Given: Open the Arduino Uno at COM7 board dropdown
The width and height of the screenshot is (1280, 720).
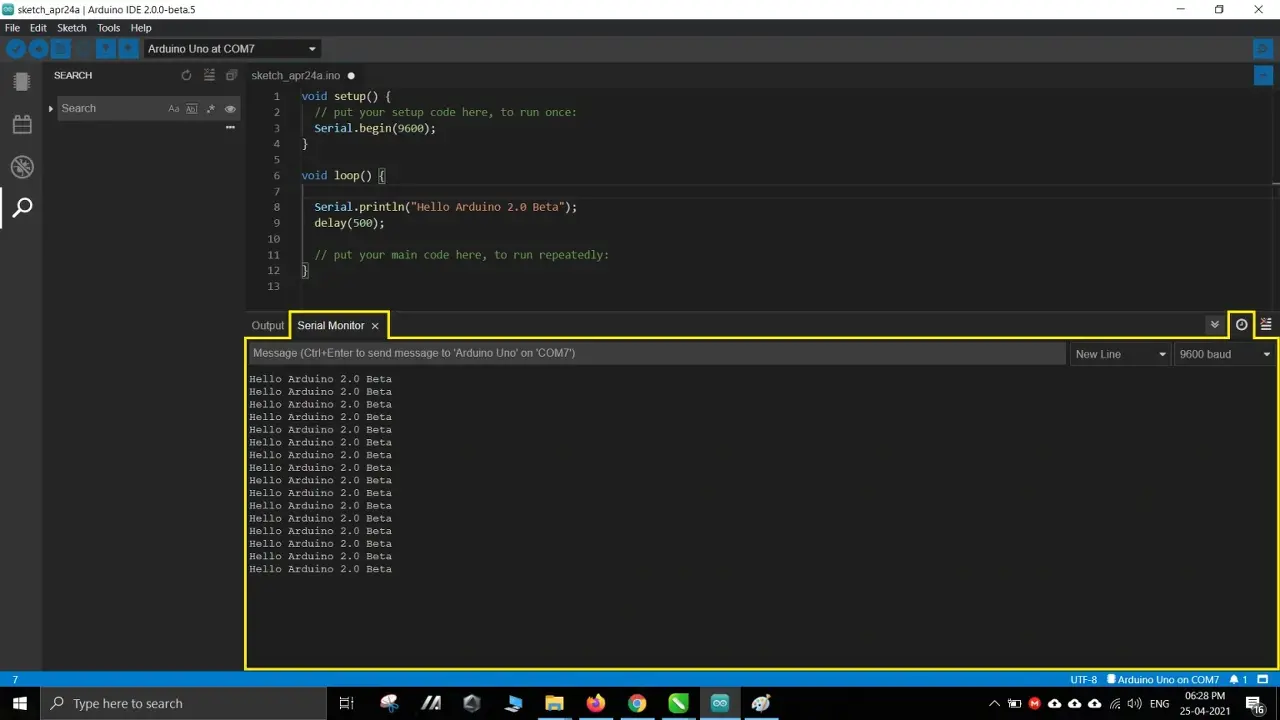Looking at the screenshot, I should pyautogui.click(x=231, y=48).
